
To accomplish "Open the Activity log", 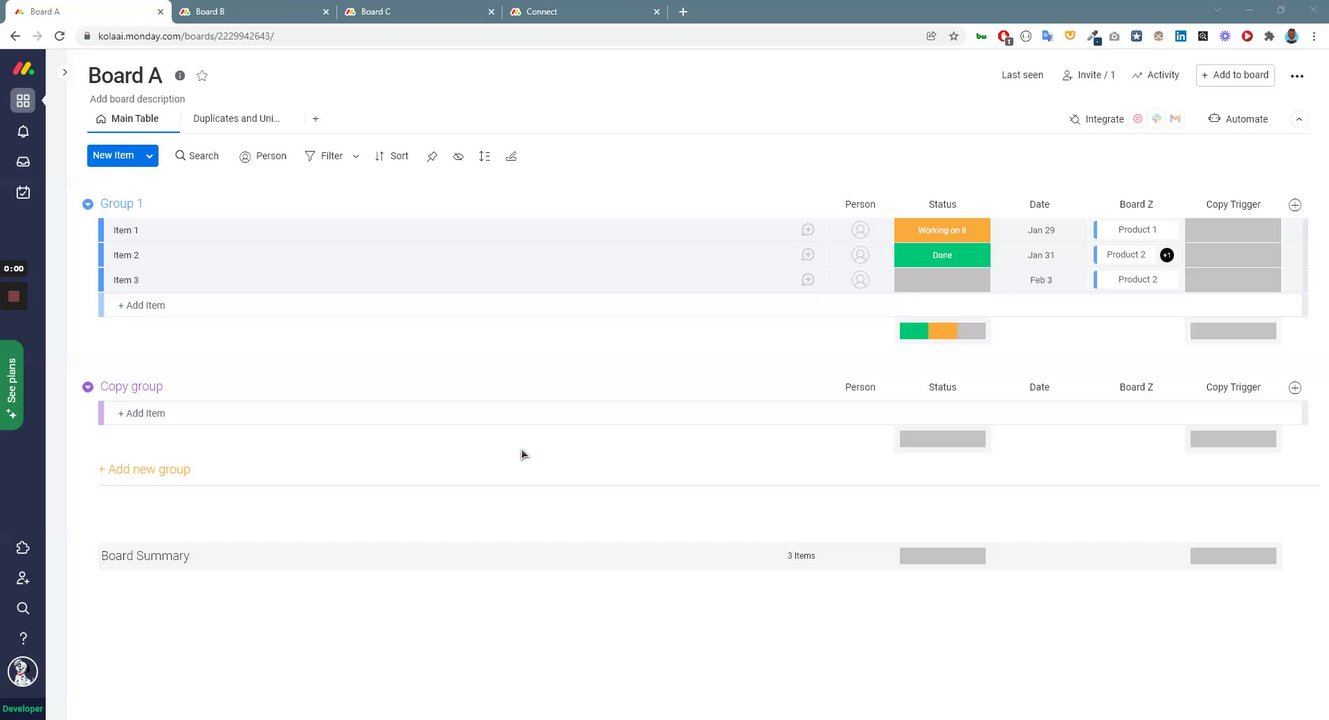I will (x=1155, y=75).
